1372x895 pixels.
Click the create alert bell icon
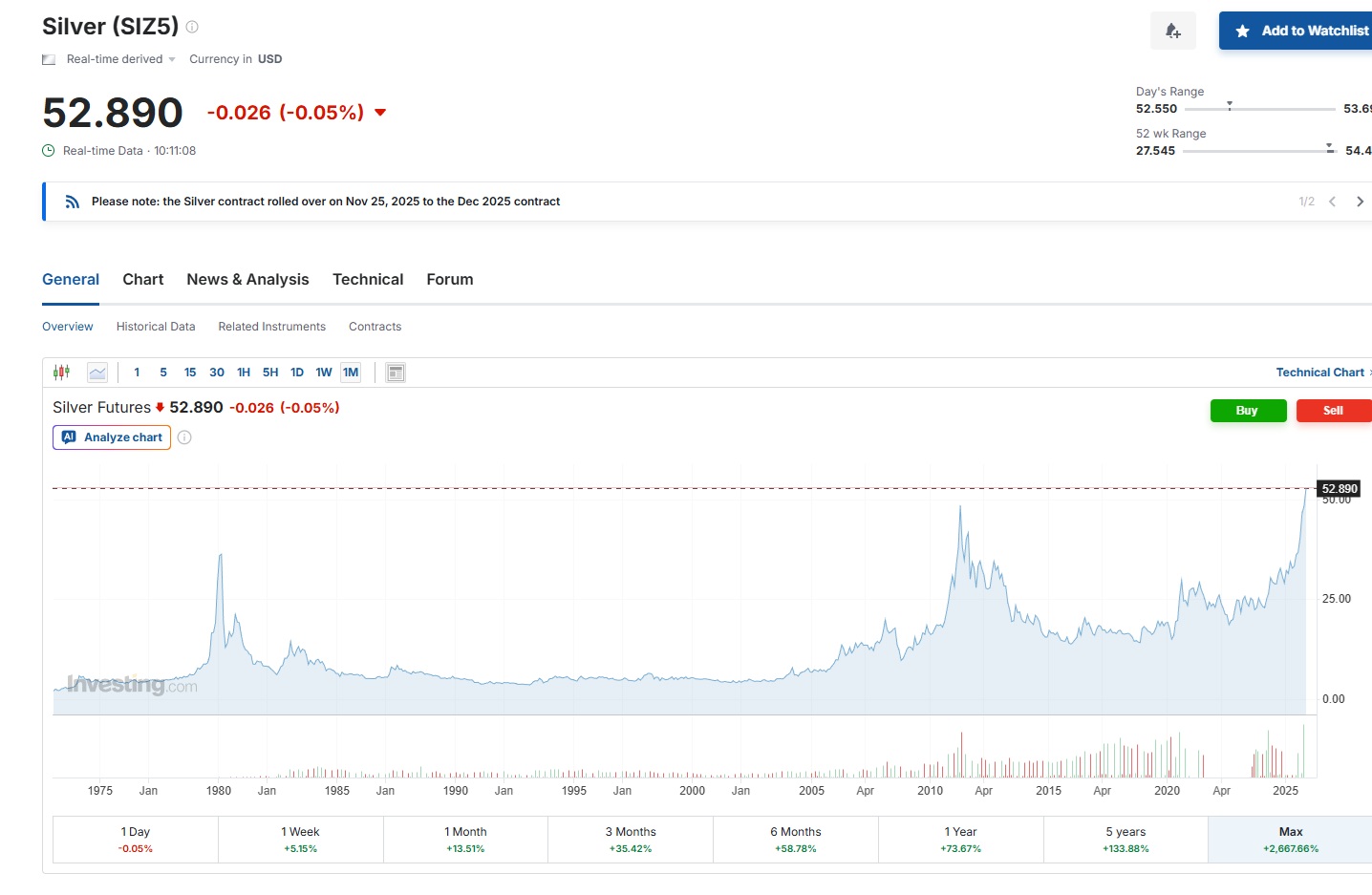(1172, 32)
